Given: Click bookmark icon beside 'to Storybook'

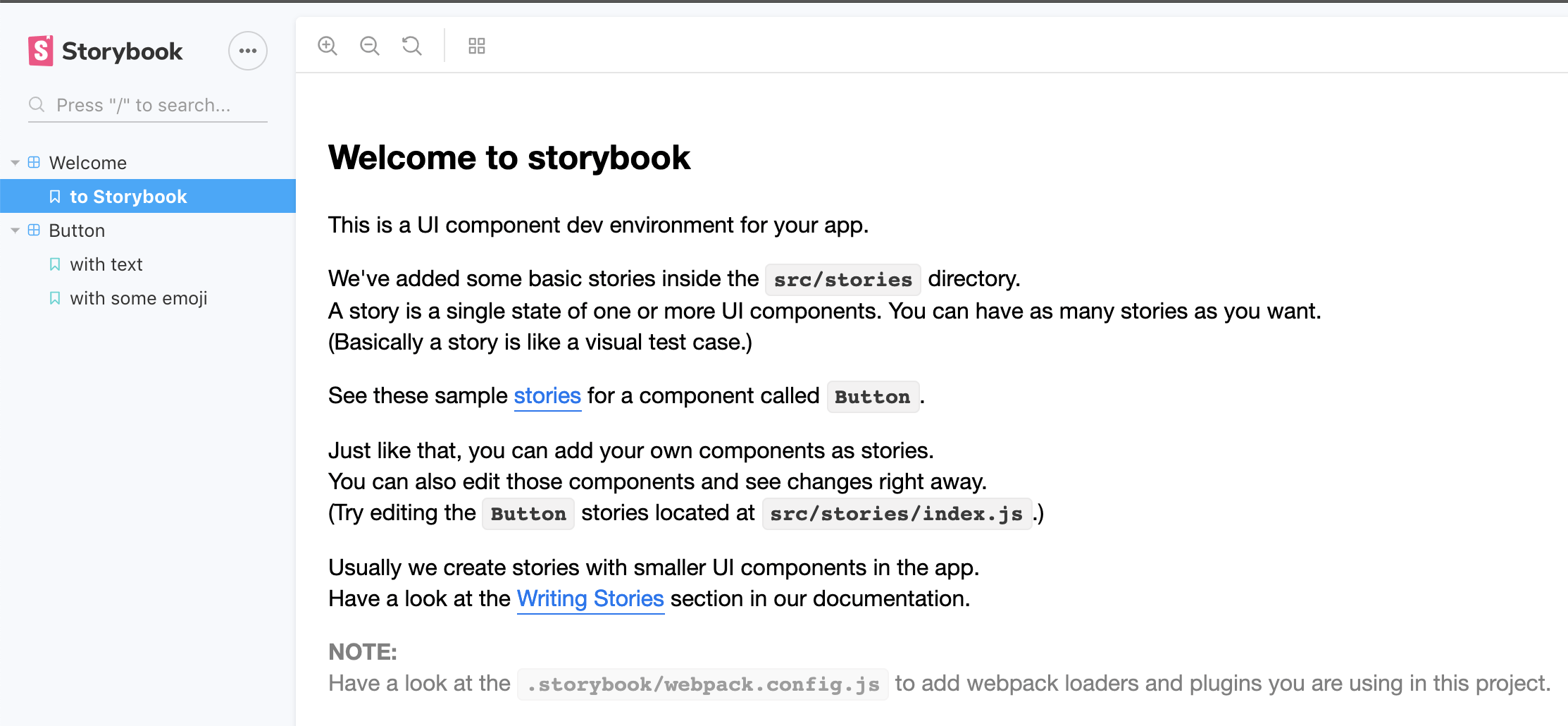Looking at the screenshot, I should [x=55, y=197].
